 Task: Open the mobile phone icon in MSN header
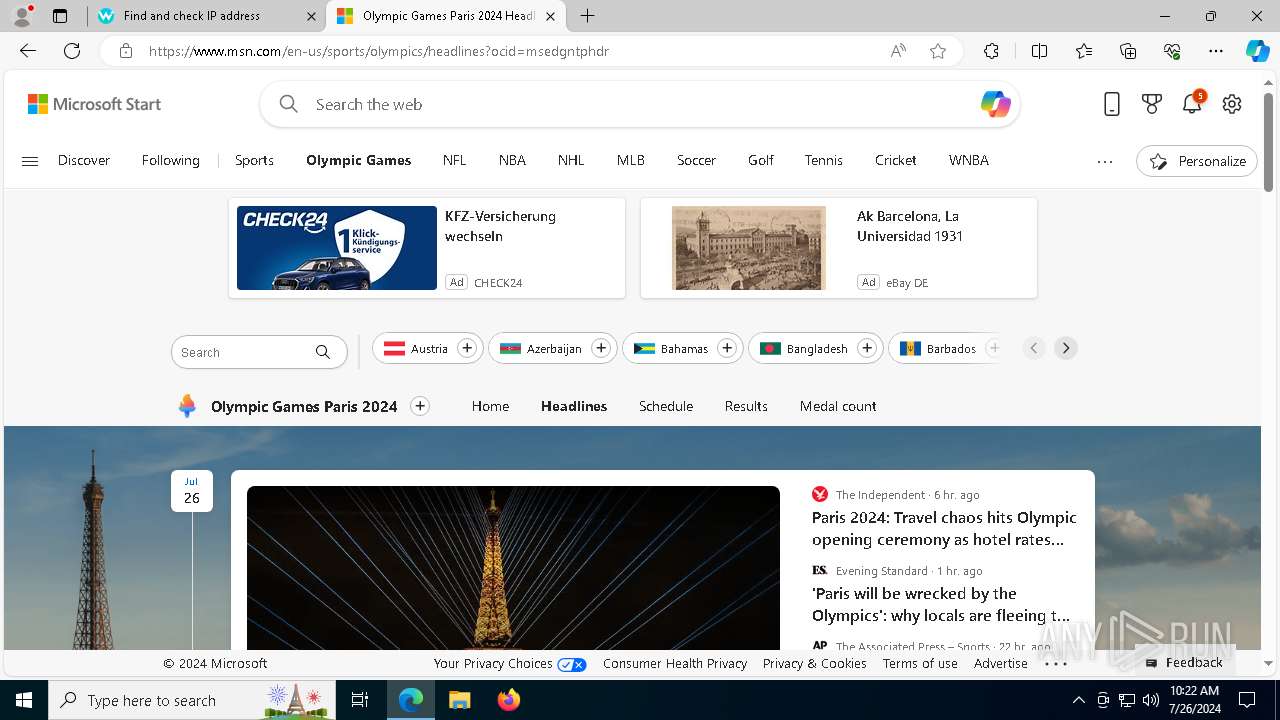[x=1112, y=104]
